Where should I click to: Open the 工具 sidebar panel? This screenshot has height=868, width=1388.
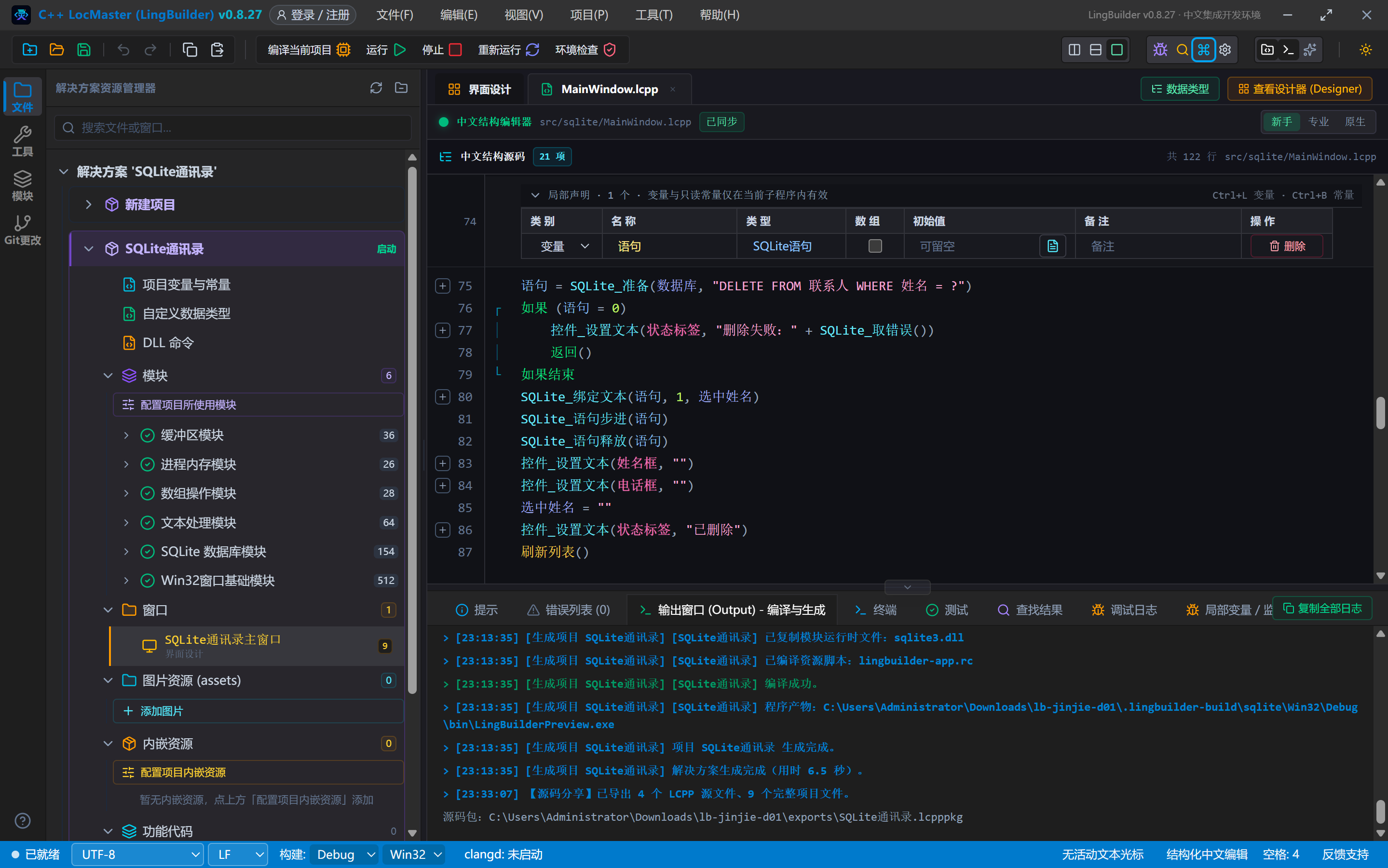[22, 141]
